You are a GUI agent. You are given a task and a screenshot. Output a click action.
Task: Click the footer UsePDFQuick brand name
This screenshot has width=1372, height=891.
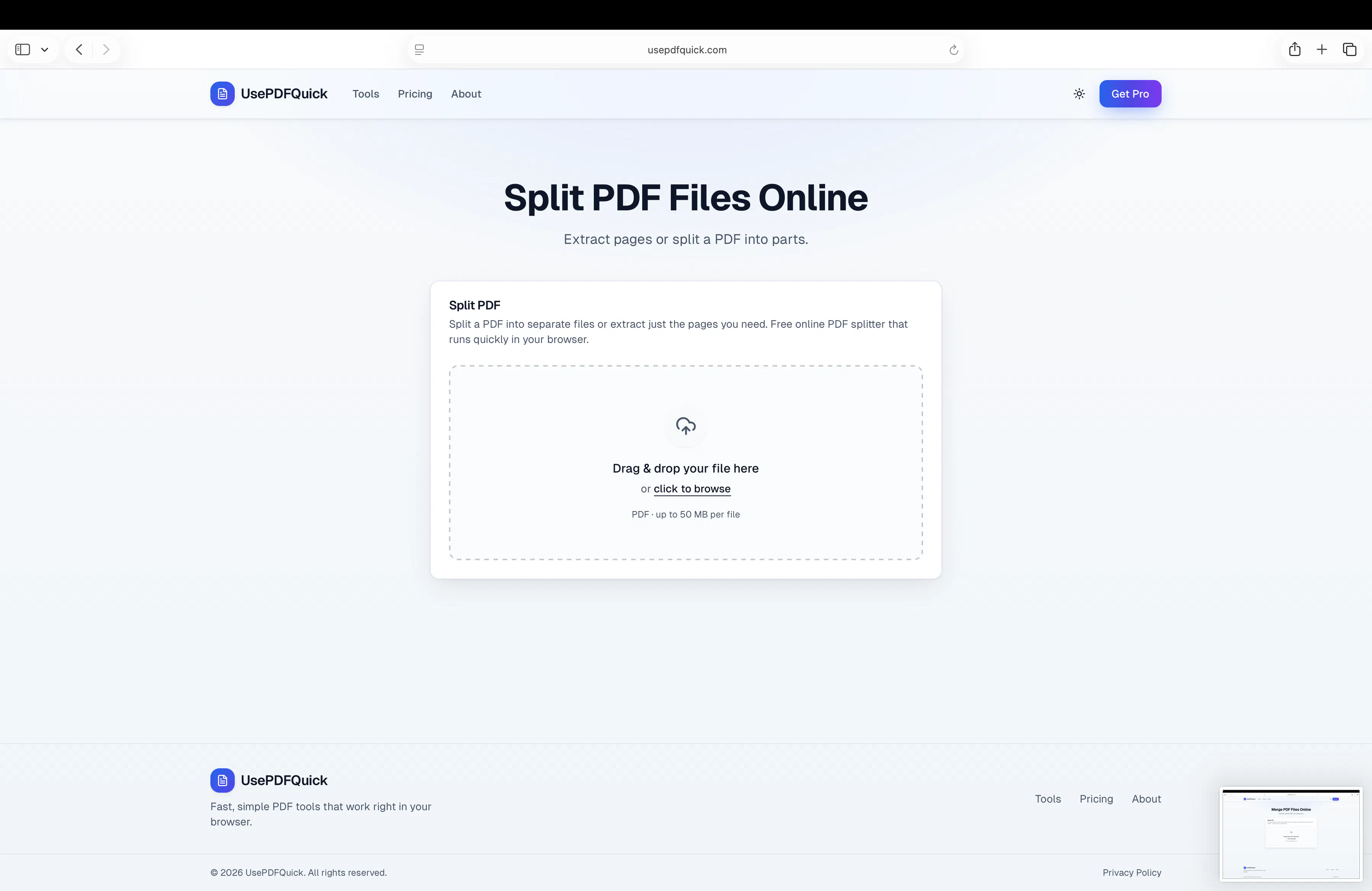pos(284,780)
